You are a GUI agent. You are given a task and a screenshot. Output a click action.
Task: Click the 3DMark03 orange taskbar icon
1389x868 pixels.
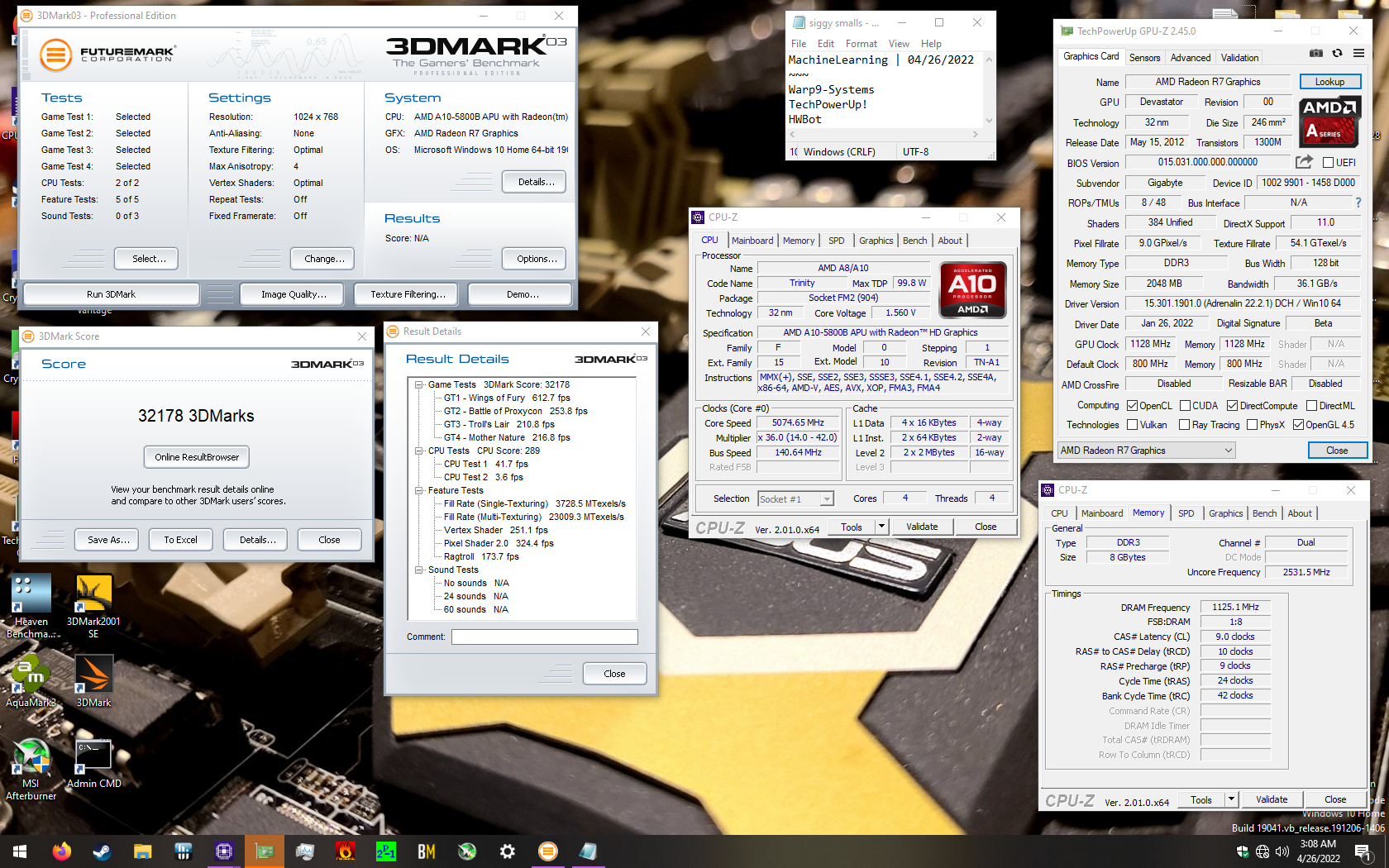547,851
